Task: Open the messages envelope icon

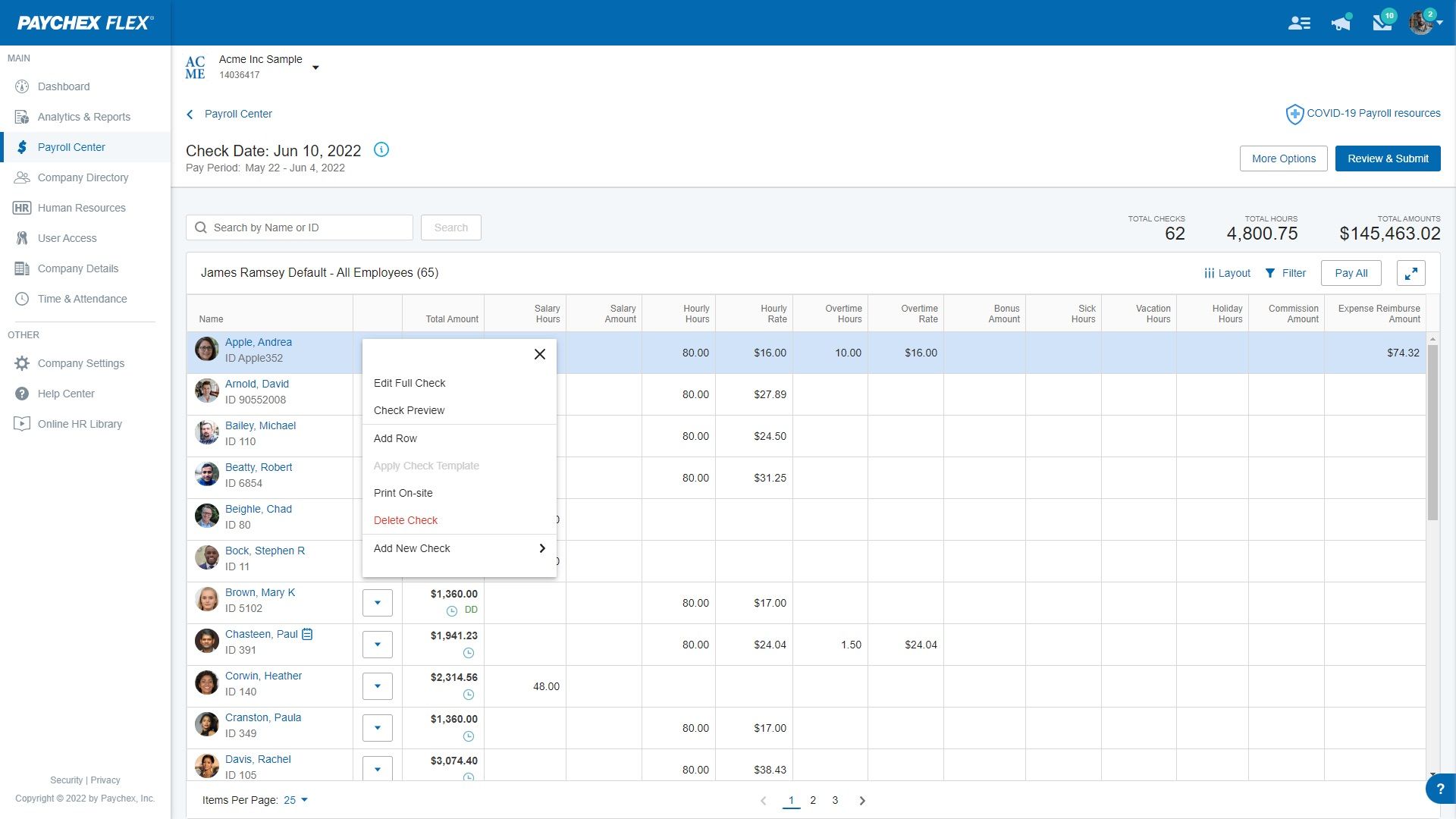Action: coord(1382,23)
